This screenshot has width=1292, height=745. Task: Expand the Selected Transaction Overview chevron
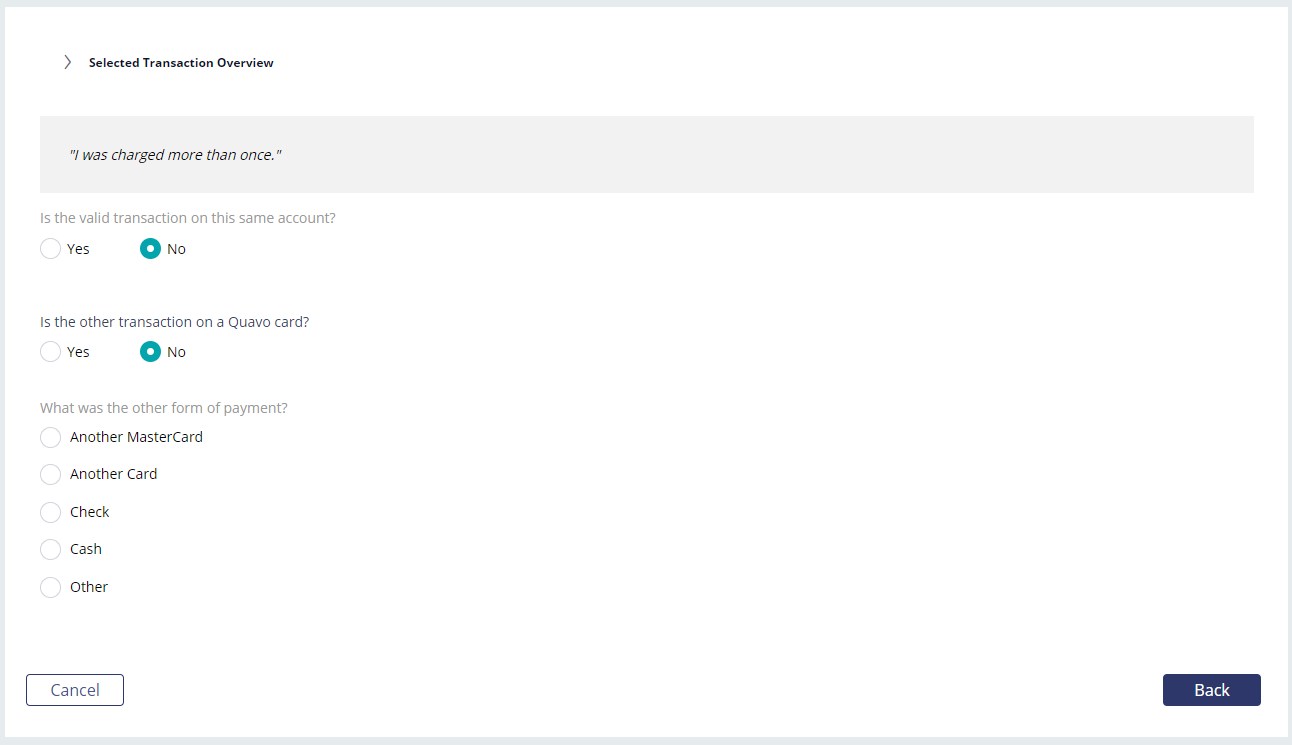point(67,62)
